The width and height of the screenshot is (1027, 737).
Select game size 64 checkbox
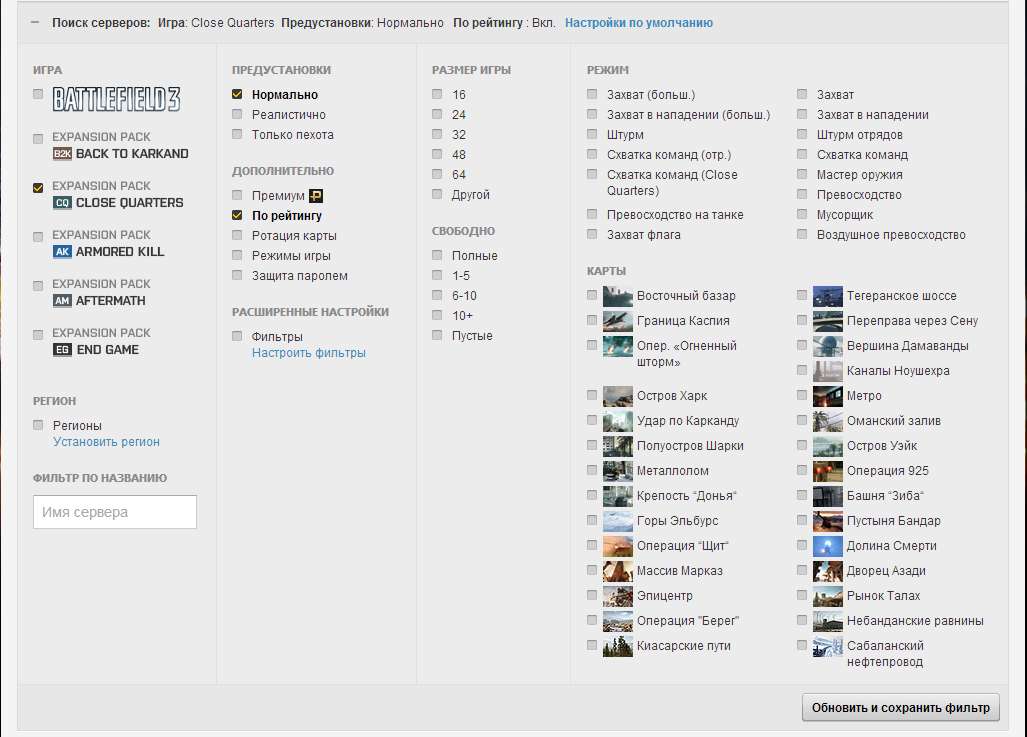click(x=437, y=174)
